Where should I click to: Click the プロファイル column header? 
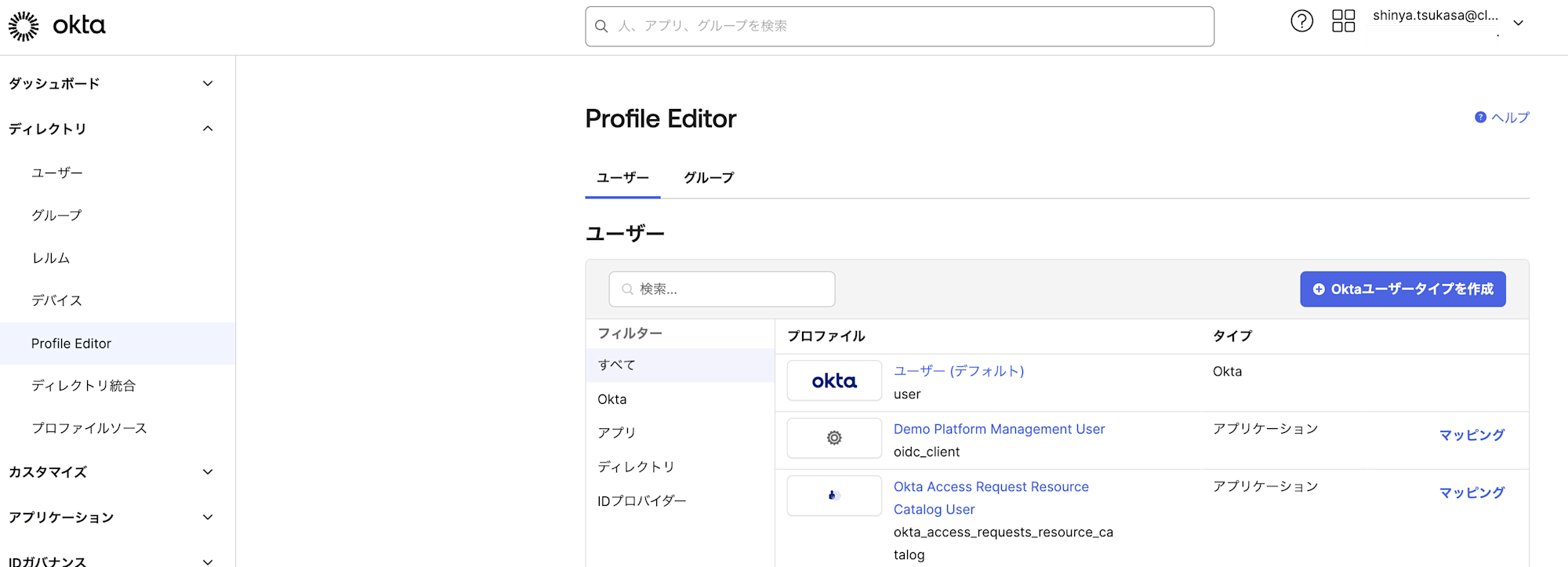point(826,336)
